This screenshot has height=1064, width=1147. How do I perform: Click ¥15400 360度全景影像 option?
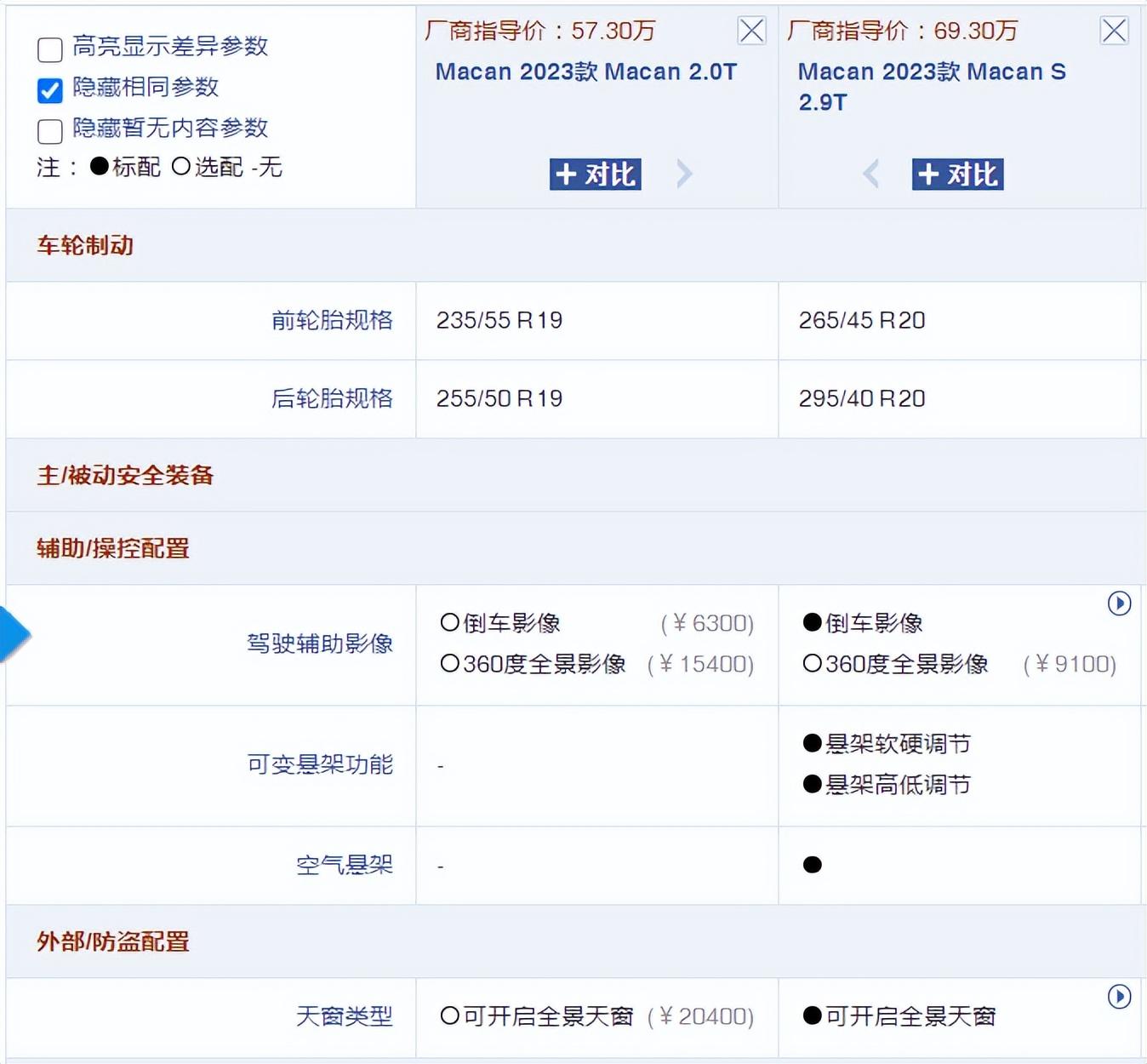[597, 664]
